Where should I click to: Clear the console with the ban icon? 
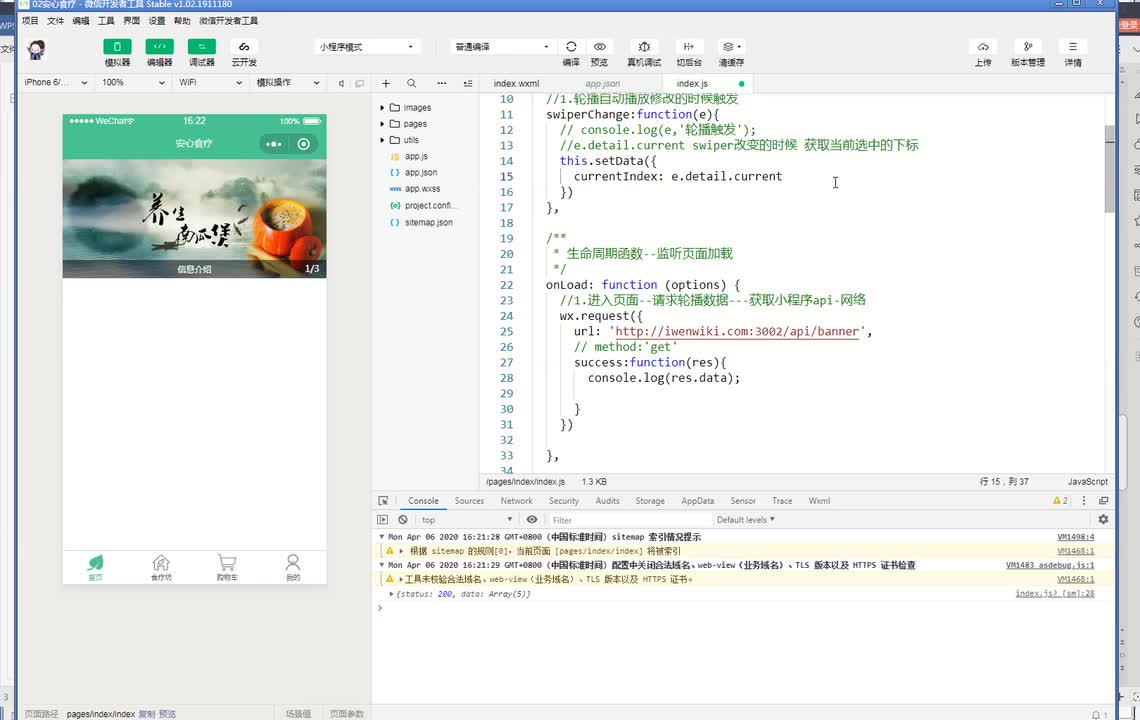click(403, 519)
